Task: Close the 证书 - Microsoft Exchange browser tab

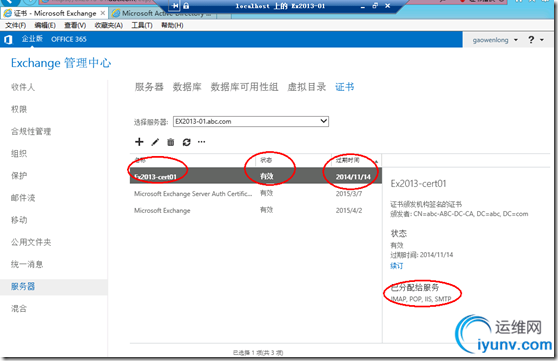Action: [x=102, y=13]
